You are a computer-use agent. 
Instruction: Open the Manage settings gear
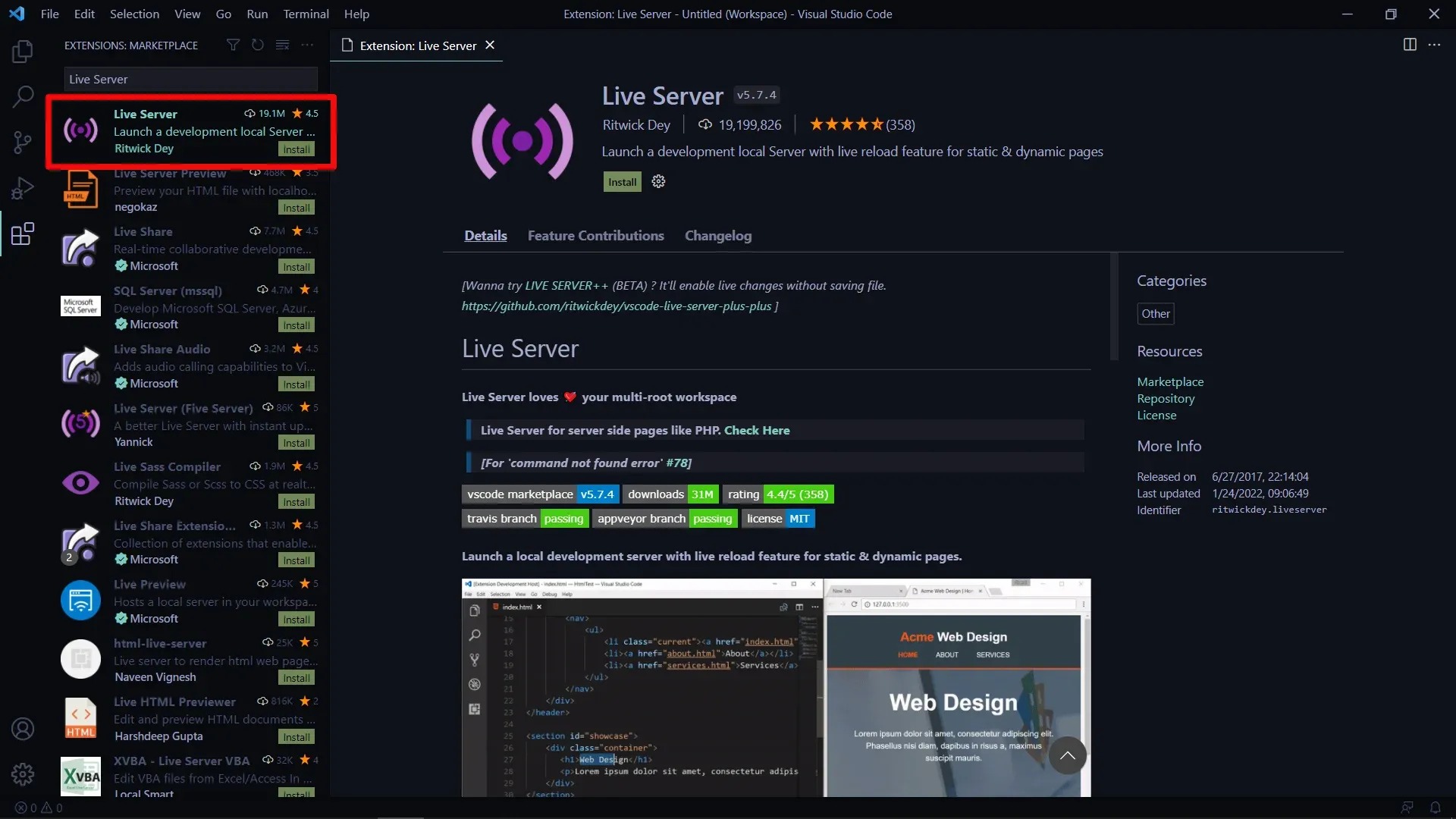(22, 773)
